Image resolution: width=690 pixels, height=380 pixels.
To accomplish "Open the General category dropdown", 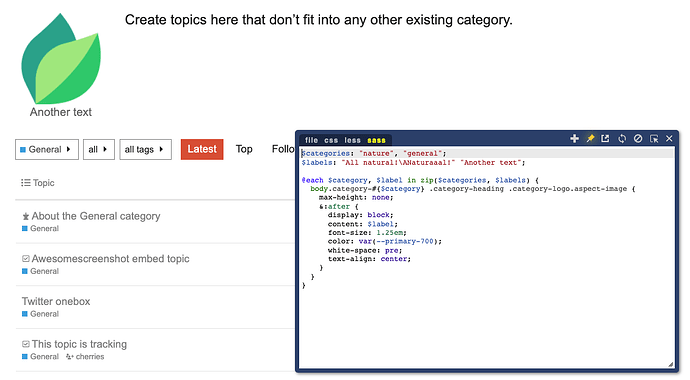I will coord(47,150).
